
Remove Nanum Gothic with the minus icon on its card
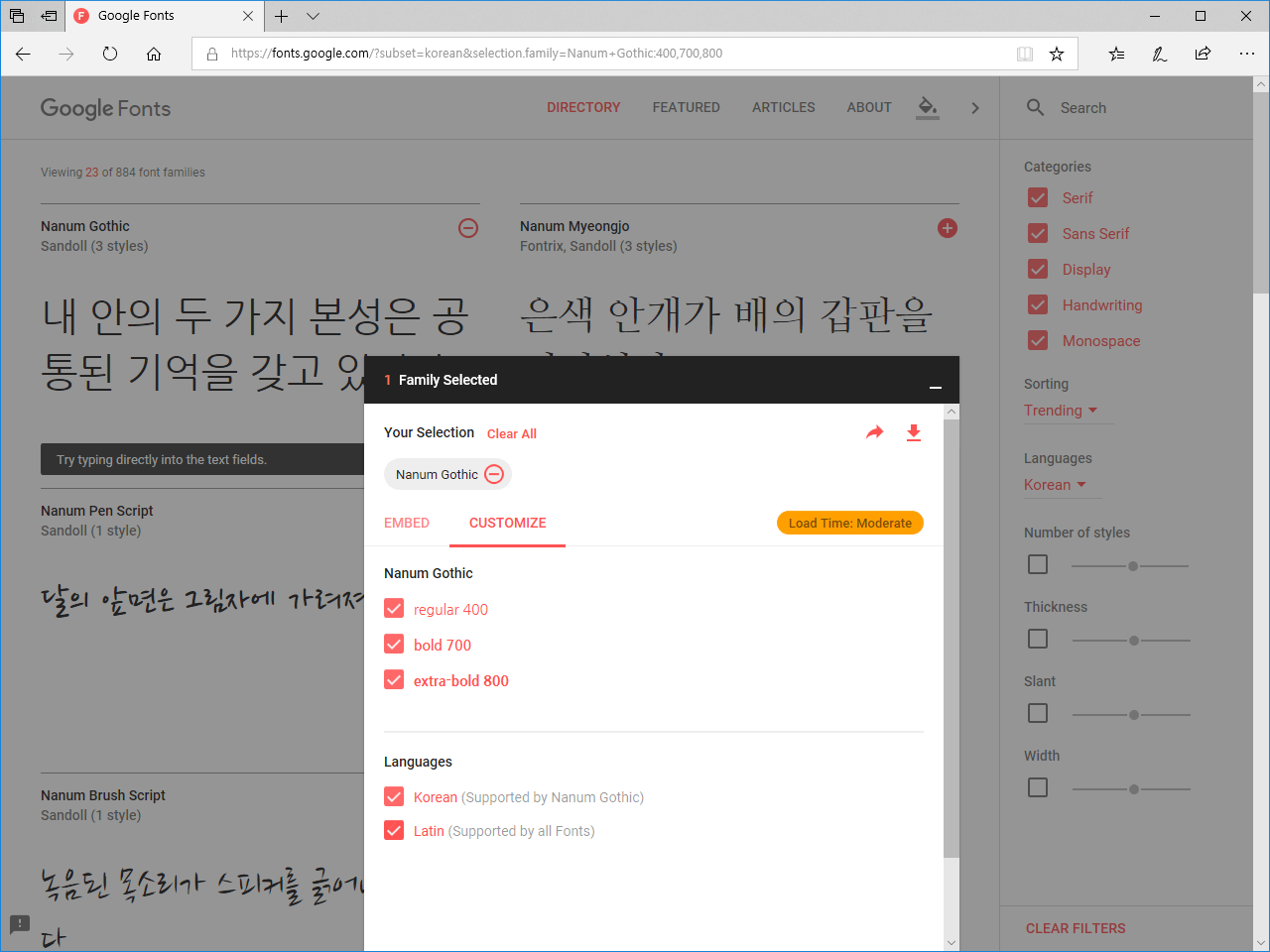tap(468, 228)
